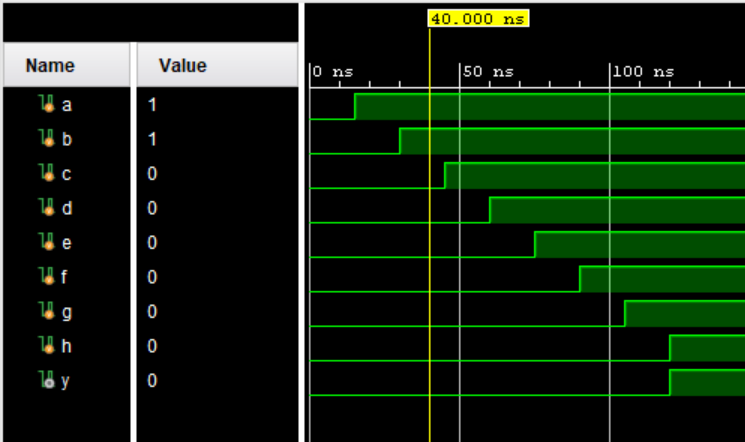Select the signal icon for g
This screenshot has width=745, height=442.
point(46,312)
